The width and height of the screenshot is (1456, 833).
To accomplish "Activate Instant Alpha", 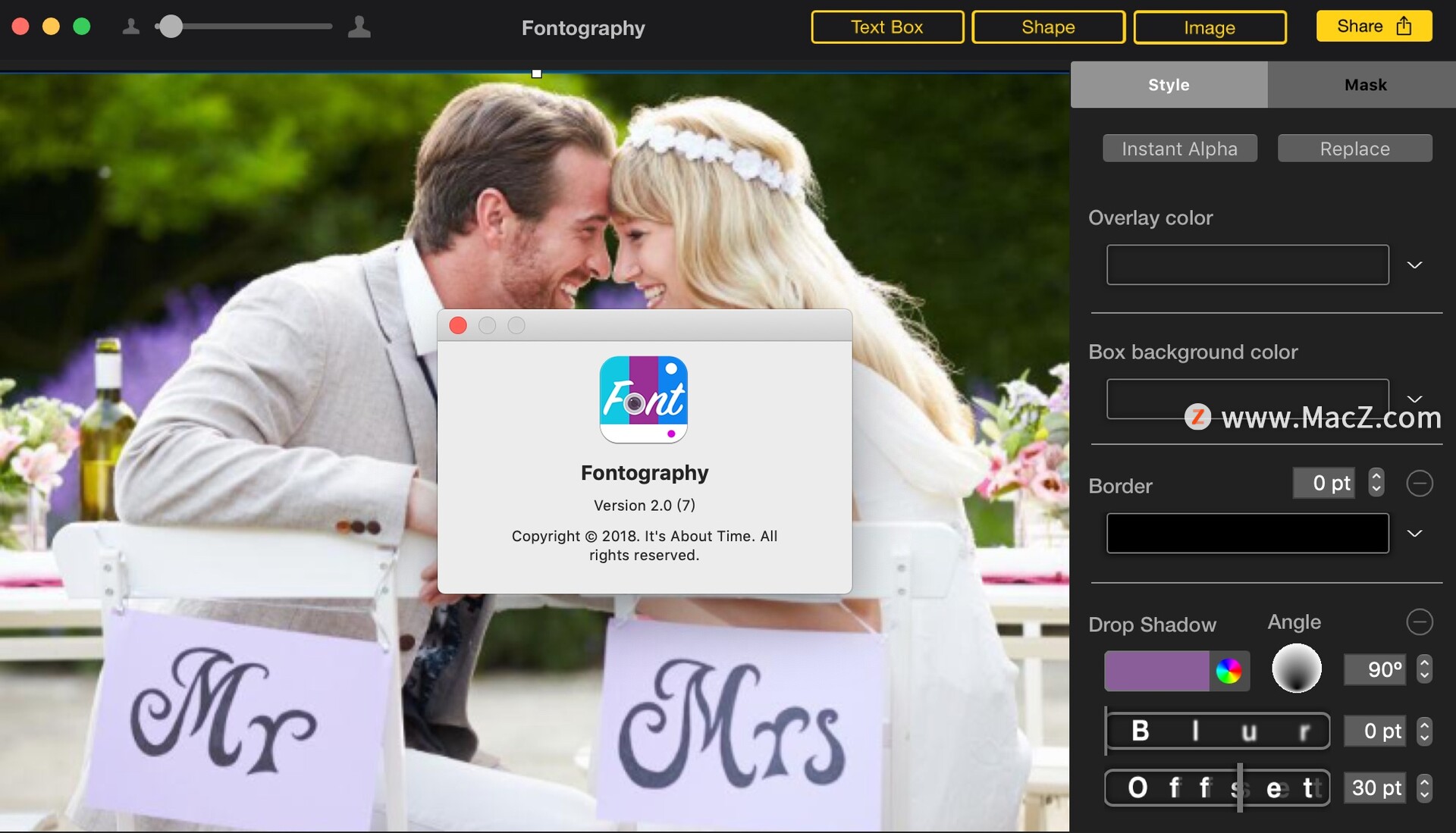I will pos(1179,149).
